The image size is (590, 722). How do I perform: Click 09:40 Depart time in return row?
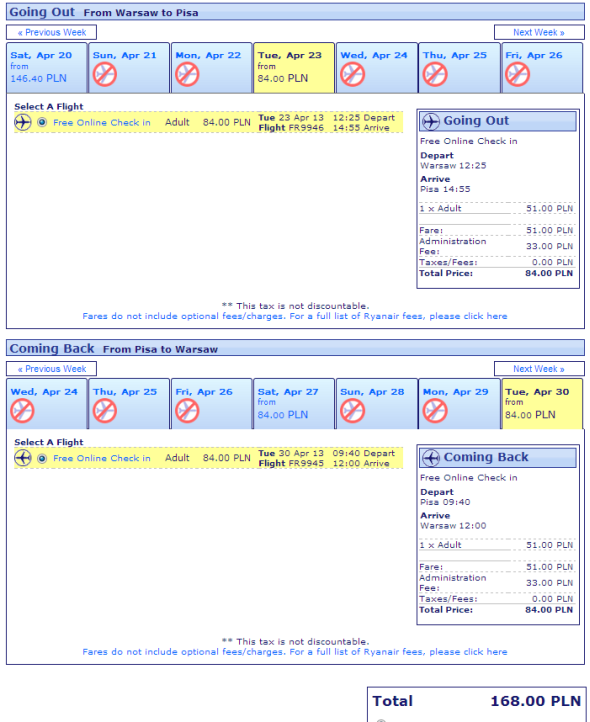click(x=364, y=453)
